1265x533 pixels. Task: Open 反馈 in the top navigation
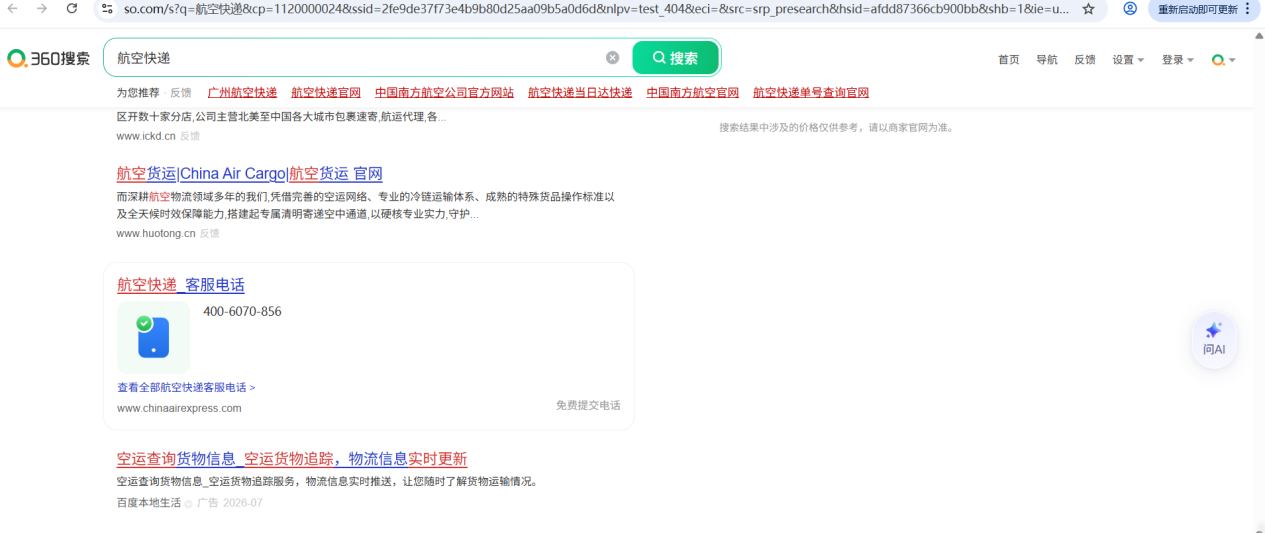pos(1085,60)
